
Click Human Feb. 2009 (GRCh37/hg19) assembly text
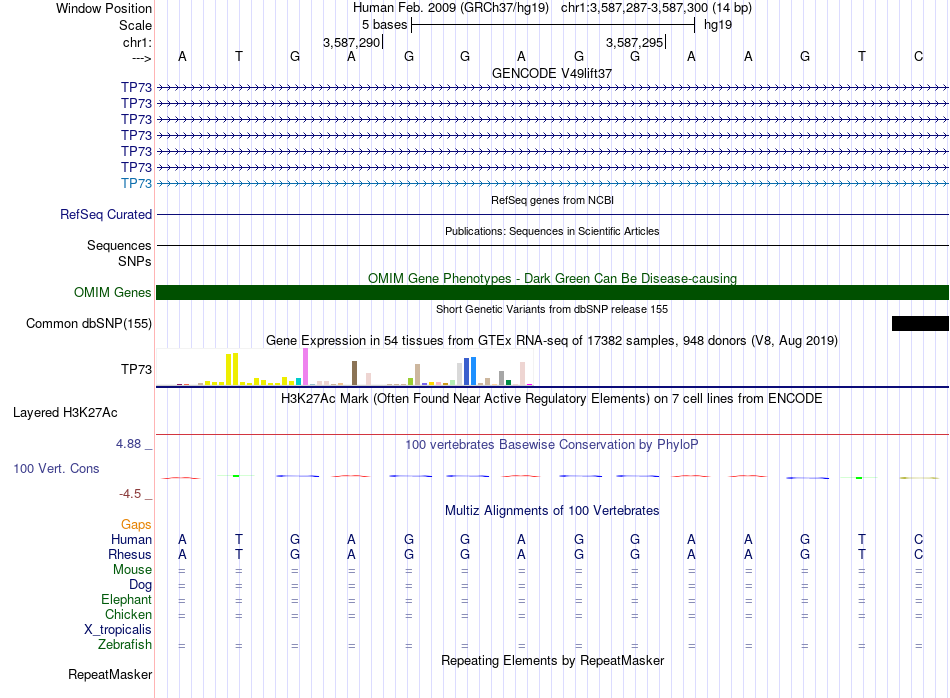click(x=451, y=8)
